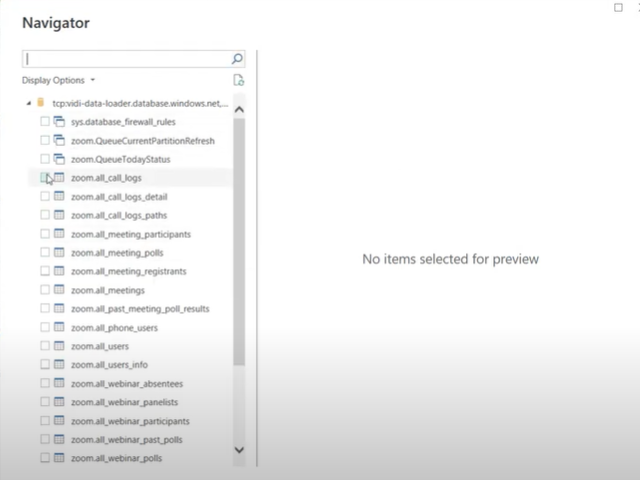
Task: Check the zoom.all_call_logs checkbox
Action: click(45, 178)
